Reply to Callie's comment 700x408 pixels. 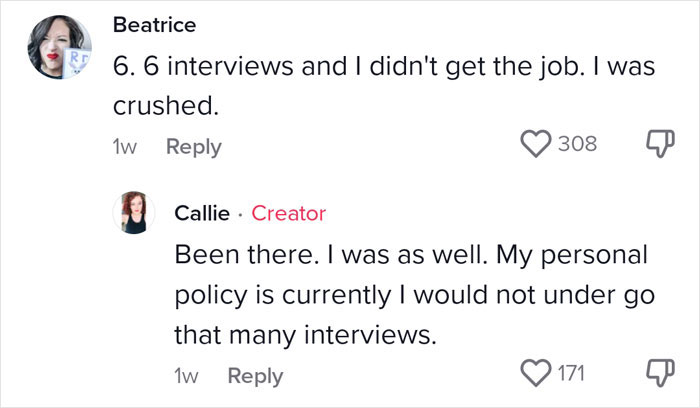(x=255, y=376)
